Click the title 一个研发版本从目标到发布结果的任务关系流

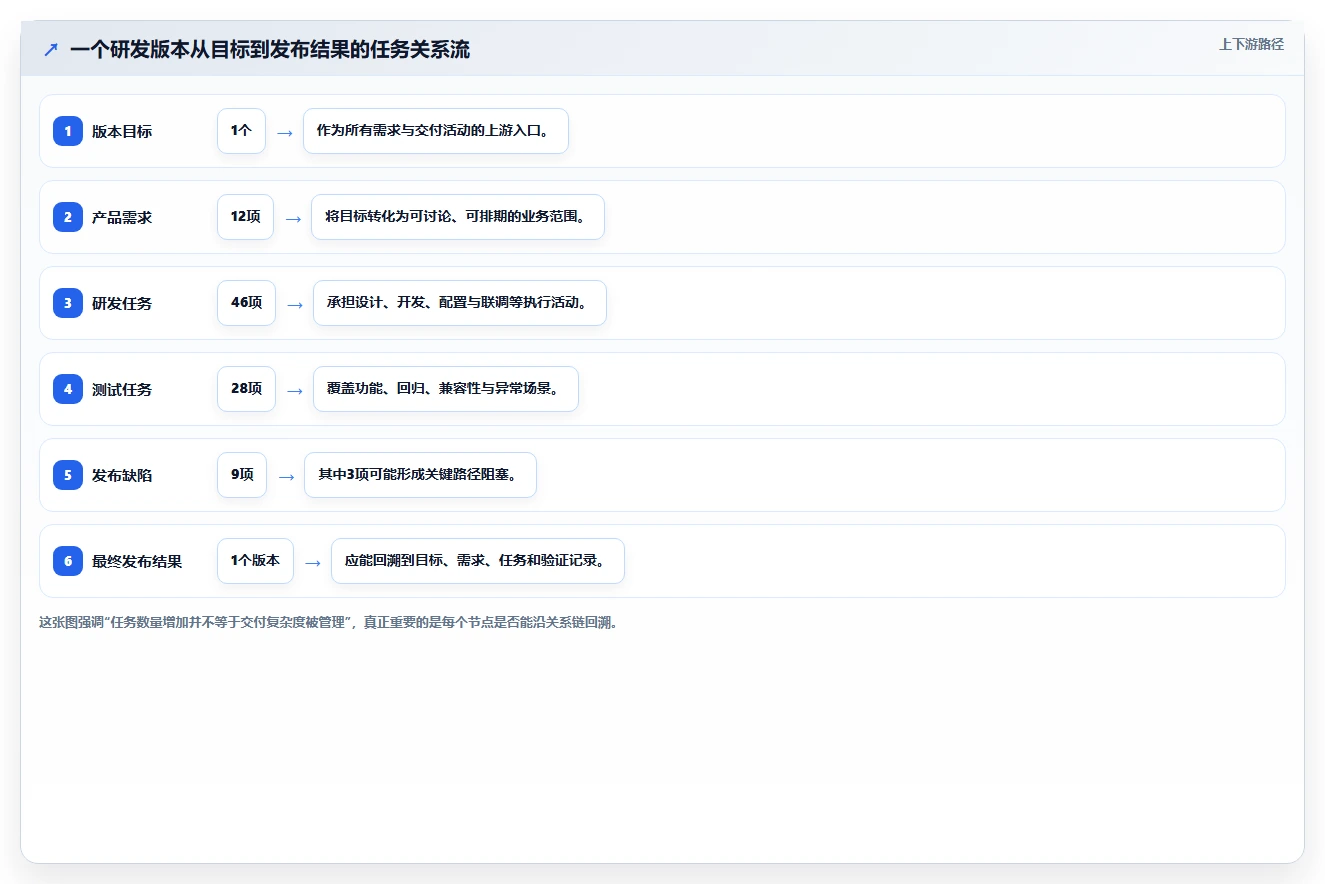(270, 49)
